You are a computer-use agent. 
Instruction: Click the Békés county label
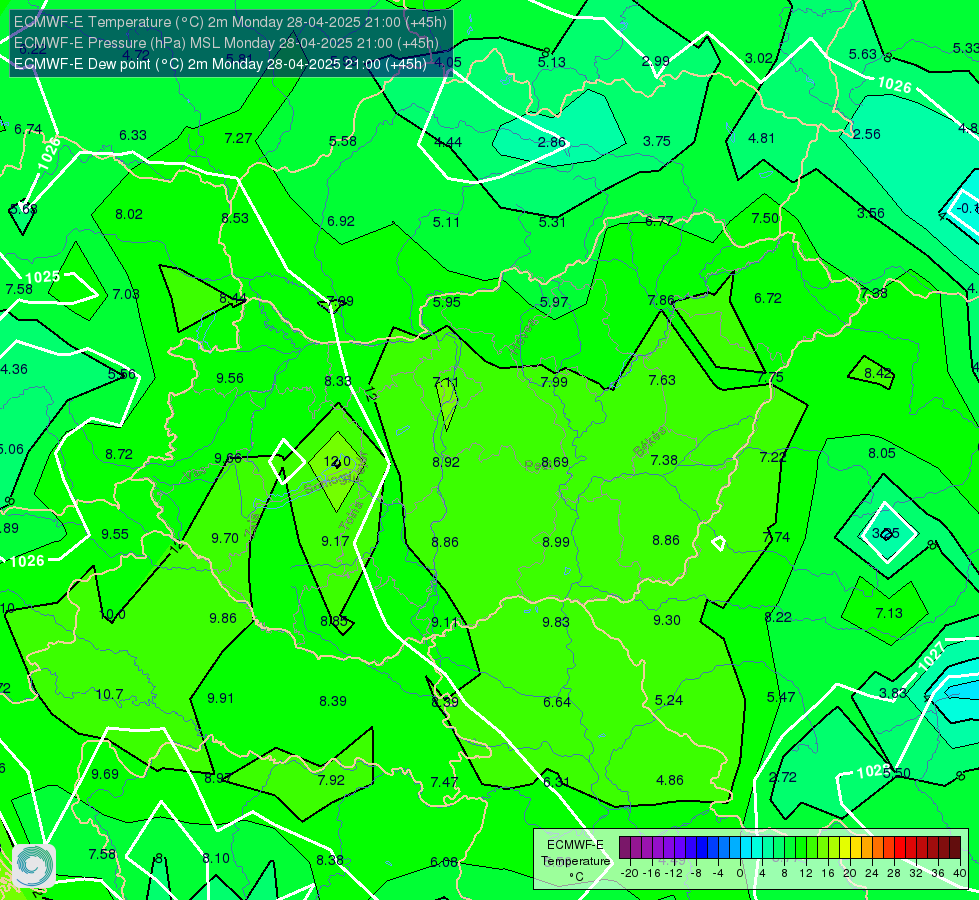tap(649, 442)
